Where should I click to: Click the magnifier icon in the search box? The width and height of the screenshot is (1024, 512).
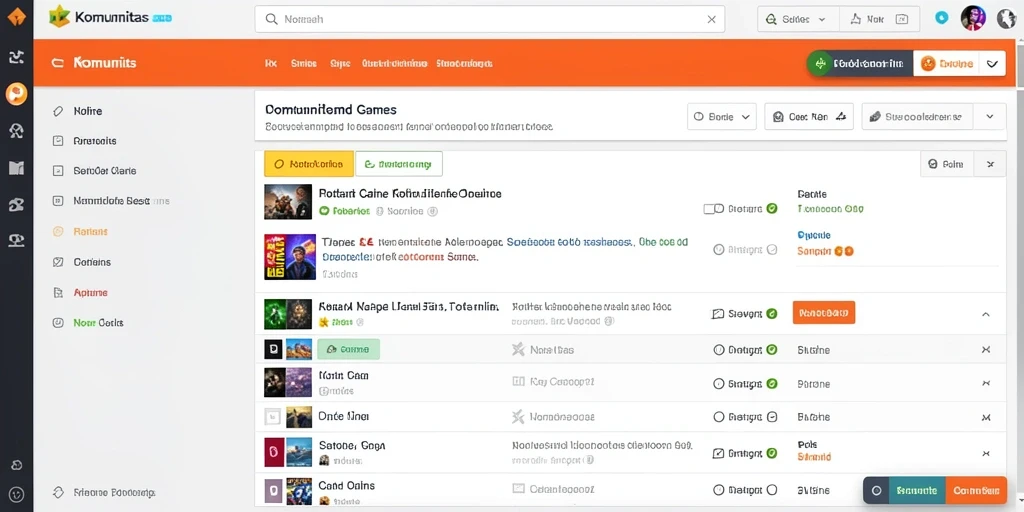272,20
